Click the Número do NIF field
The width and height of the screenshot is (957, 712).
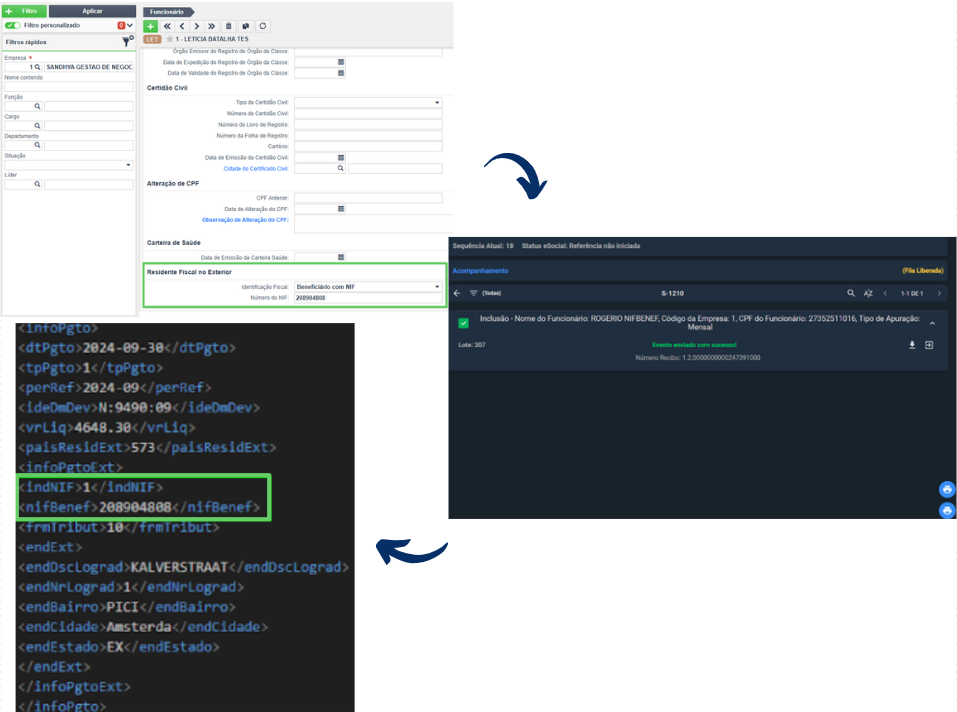[x=368, y=298]
